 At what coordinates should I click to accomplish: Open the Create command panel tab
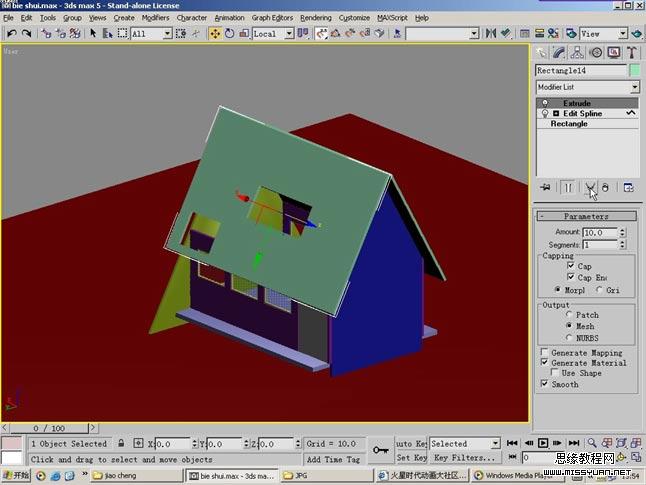tap(541, 52)
